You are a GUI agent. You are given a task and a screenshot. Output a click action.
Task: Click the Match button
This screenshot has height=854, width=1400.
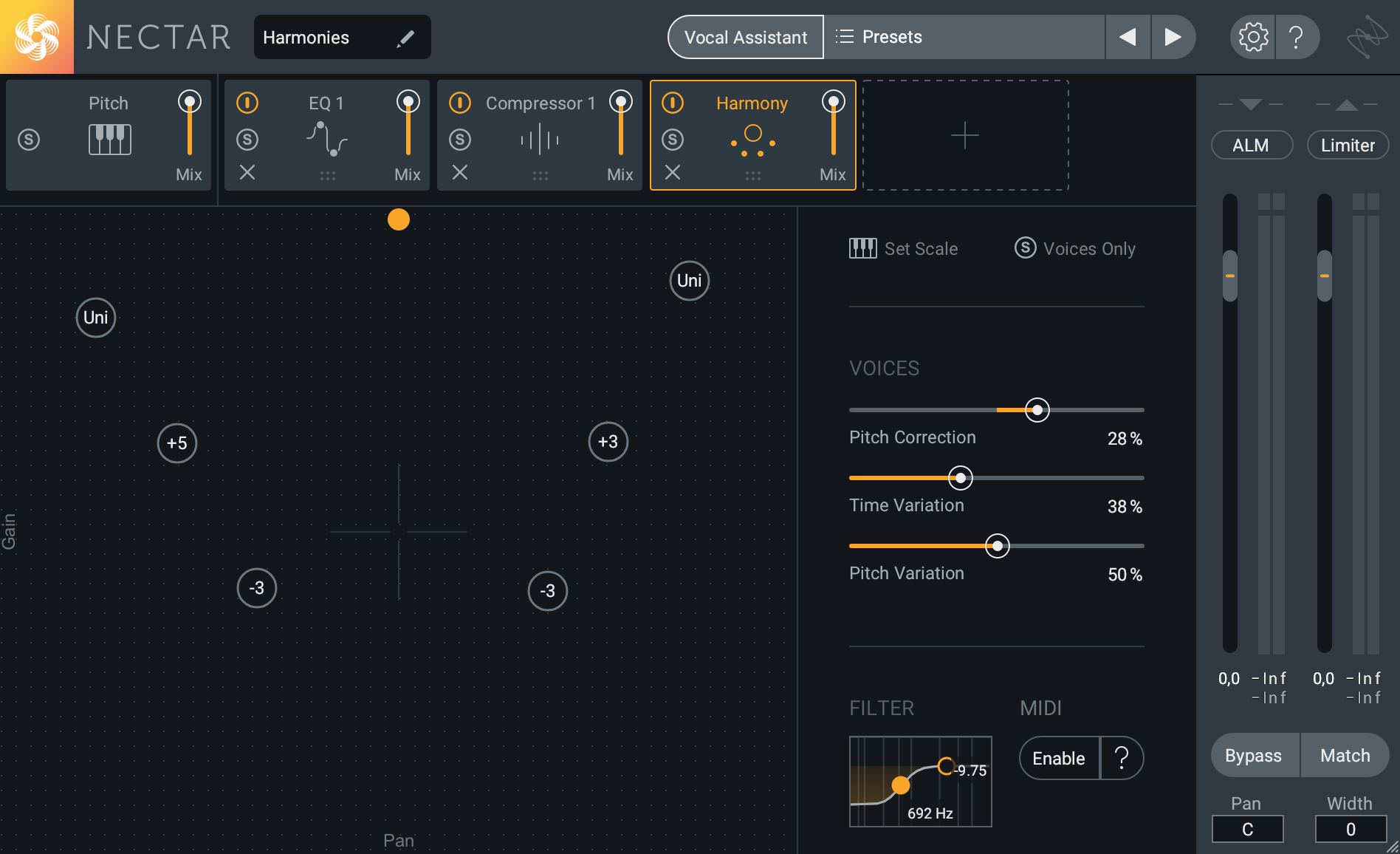pyautogui.click(x=1345, y=755)
